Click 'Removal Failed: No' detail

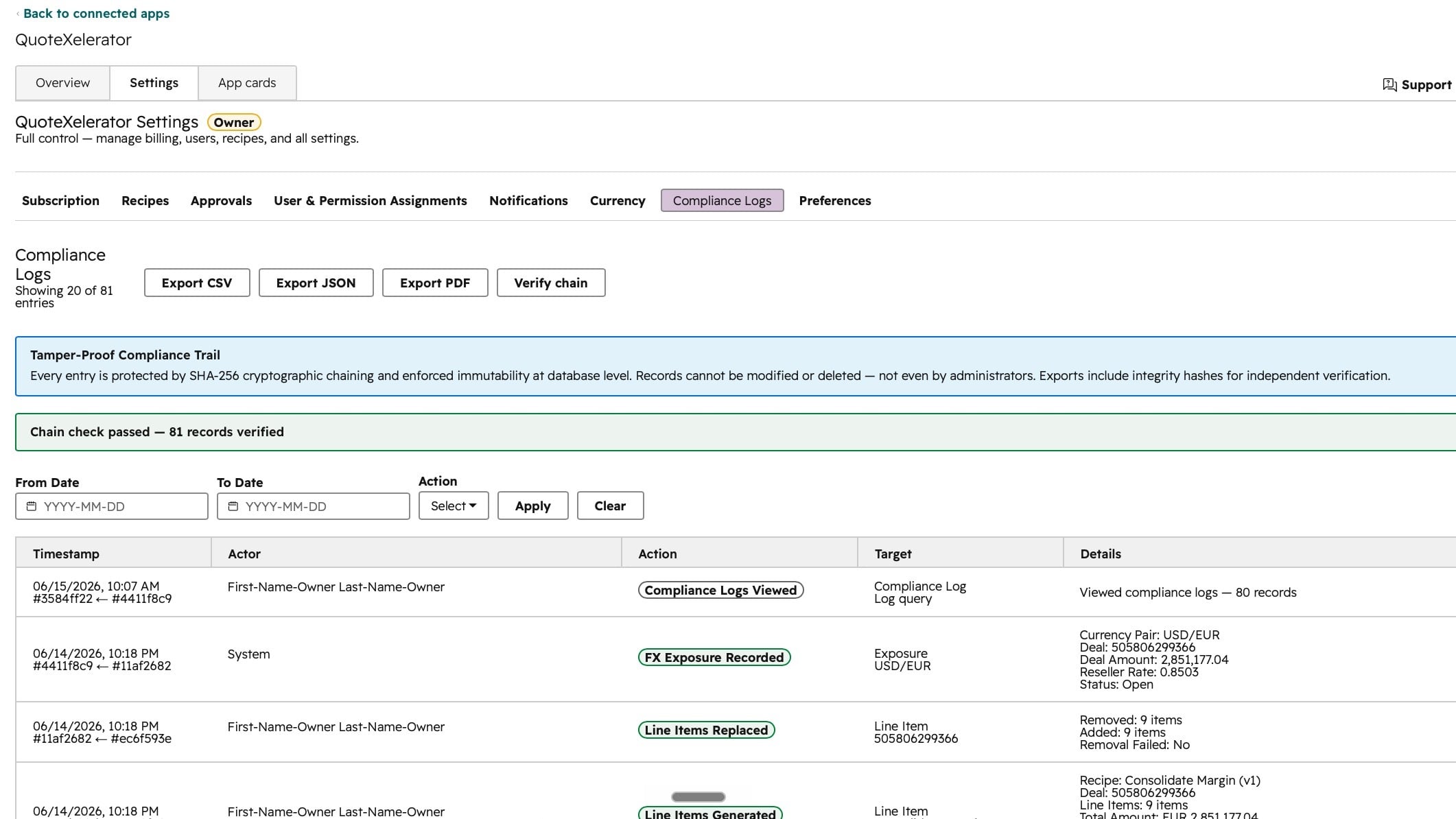(1134, 745)
